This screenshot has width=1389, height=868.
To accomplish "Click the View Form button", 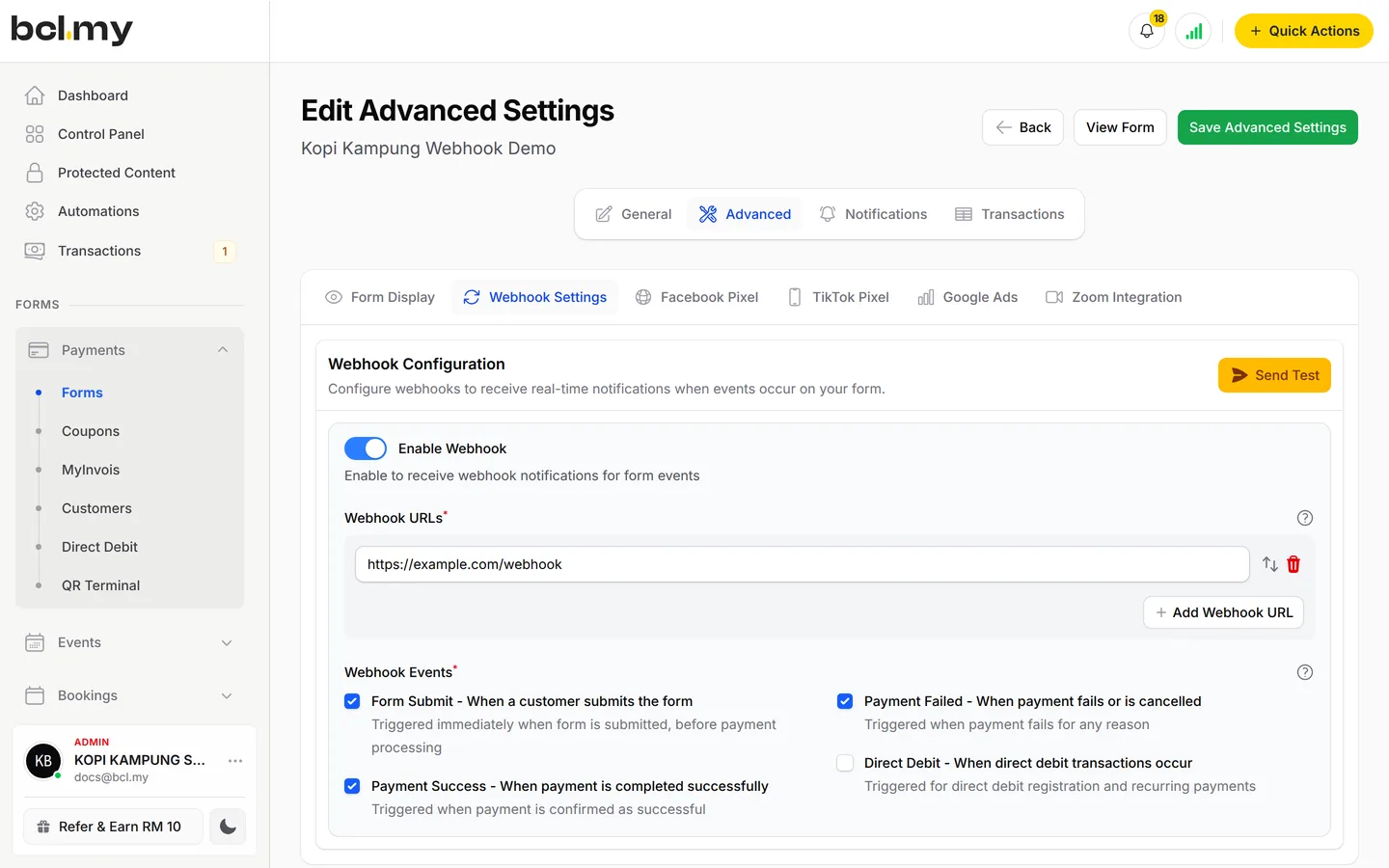I will pos(1120,127).
